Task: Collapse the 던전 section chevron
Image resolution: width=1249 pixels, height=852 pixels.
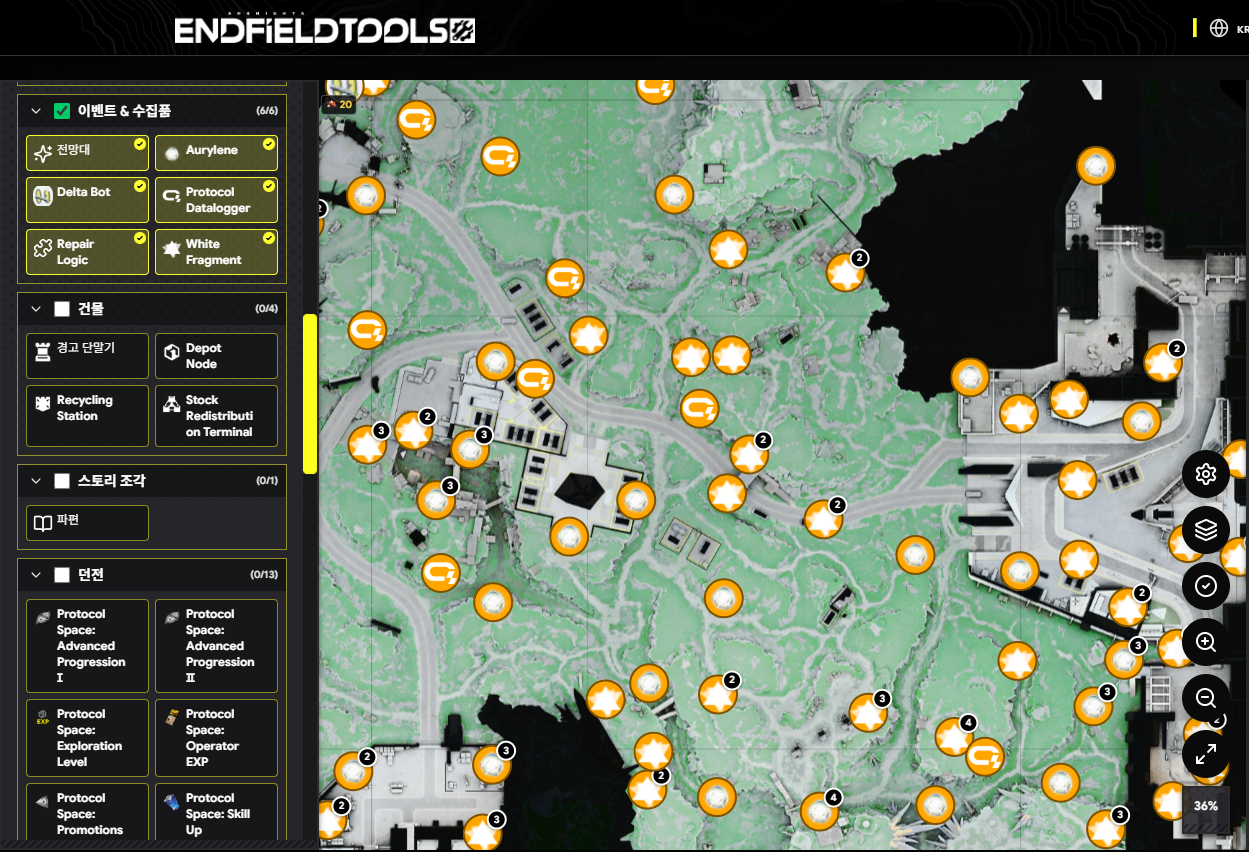Action: click(36, 575)
